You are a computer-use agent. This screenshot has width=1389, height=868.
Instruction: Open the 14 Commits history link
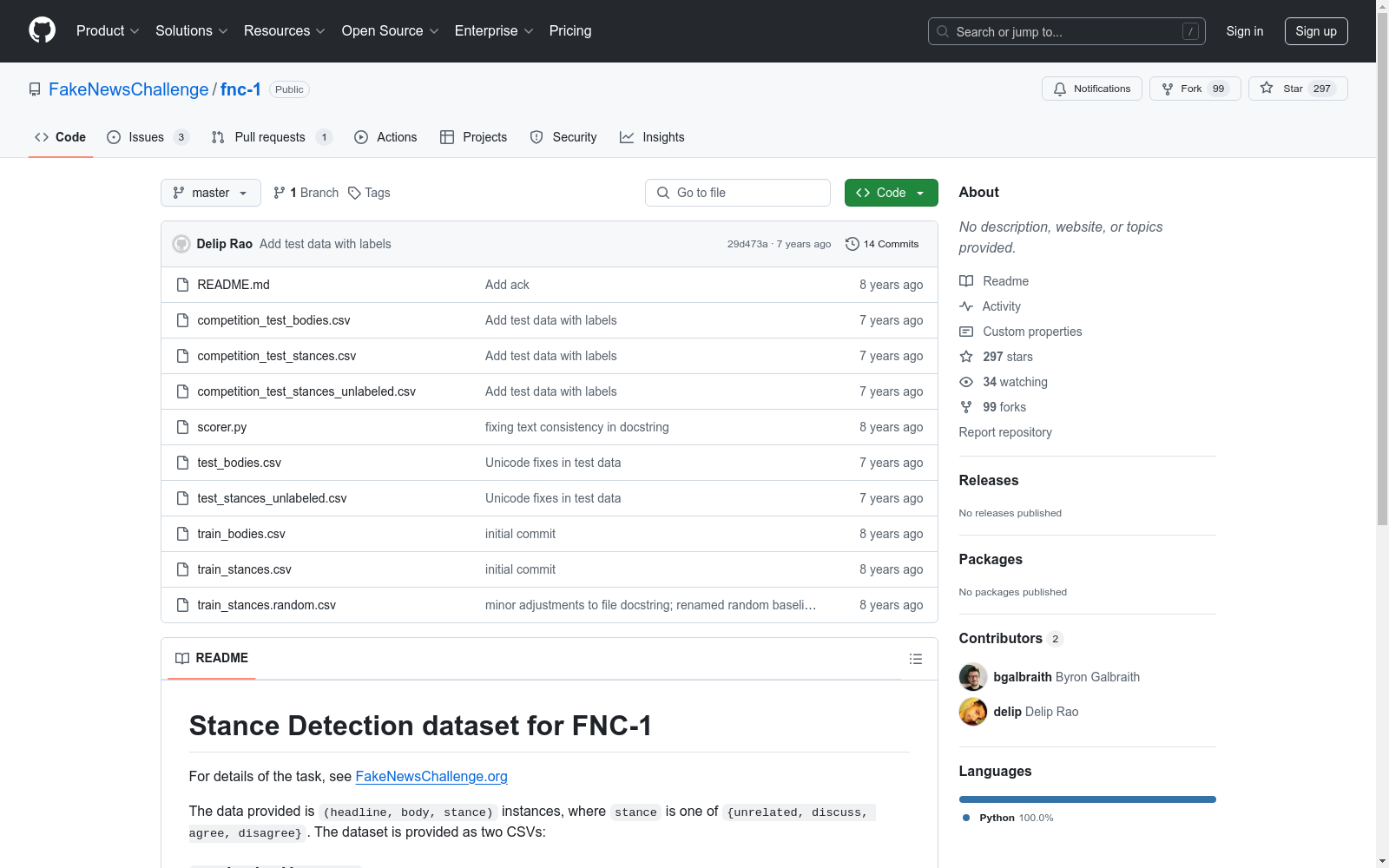click(882, 244)
